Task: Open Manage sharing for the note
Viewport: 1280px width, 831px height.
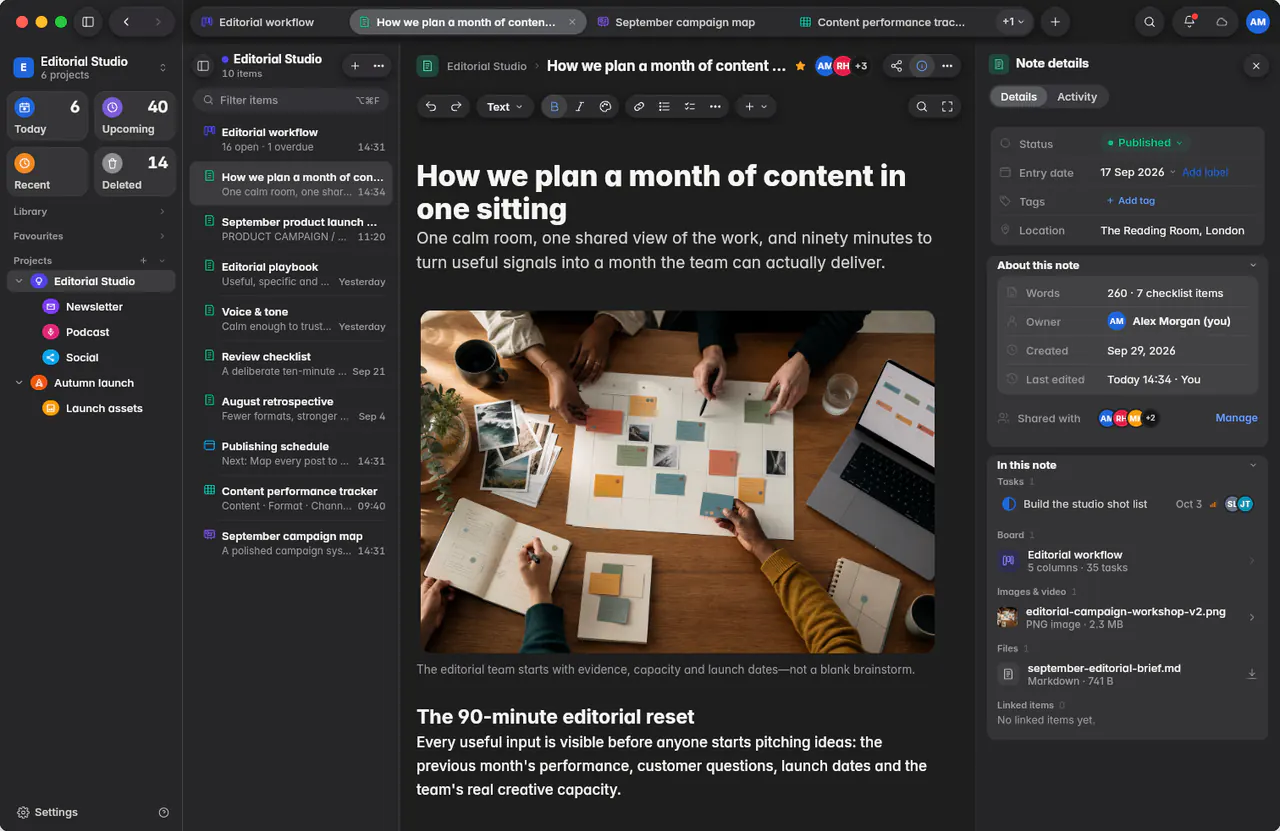Action: pos(1236,418)
